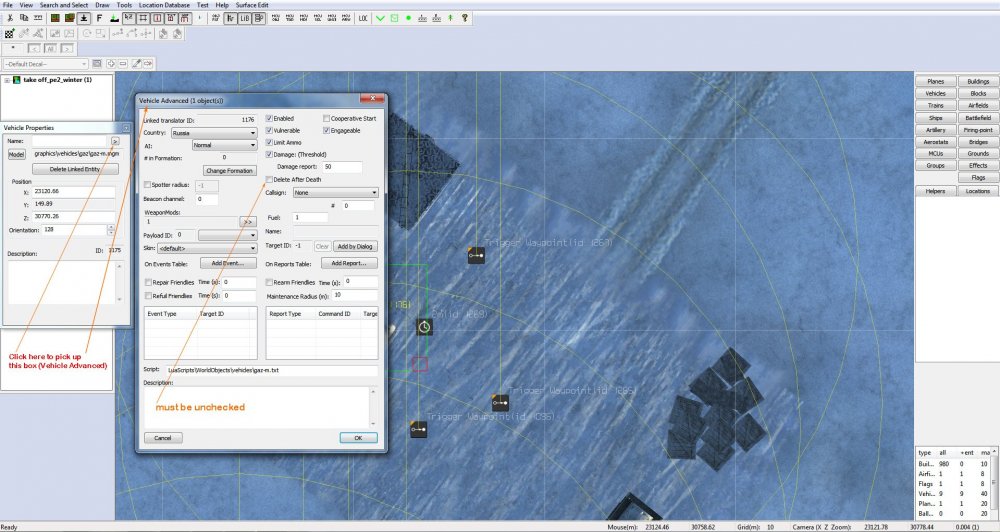1000x532 pixels.
Task: Click the question mark icon in toolbar
Action: [465, 18]
